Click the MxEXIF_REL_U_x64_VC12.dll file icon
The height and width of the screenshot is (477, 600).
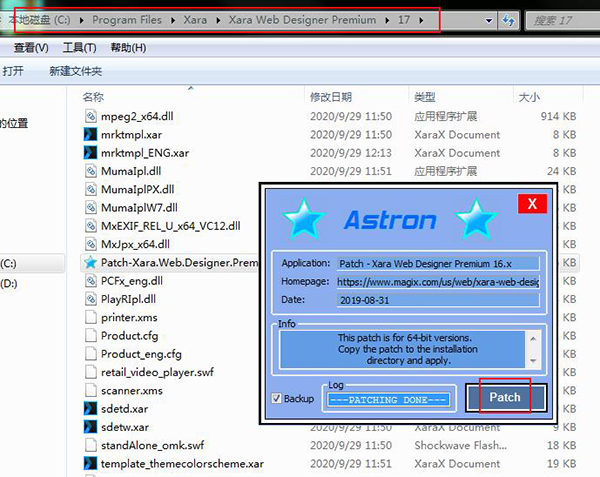[x=91, y=226]
